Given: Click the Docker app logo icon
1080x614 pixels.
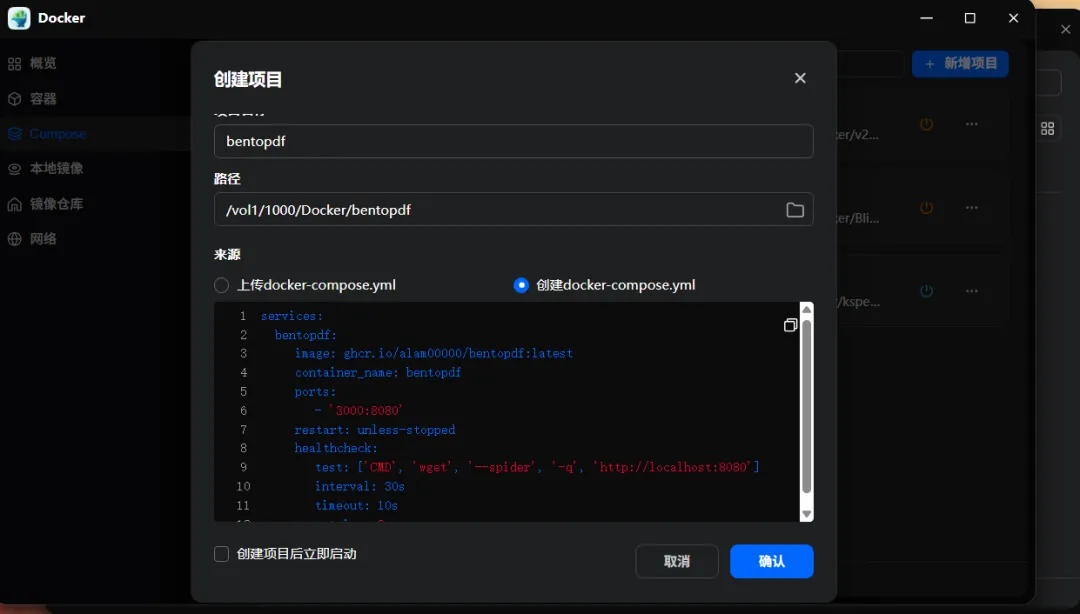Looking at the screenshot, I should (19, 18).
